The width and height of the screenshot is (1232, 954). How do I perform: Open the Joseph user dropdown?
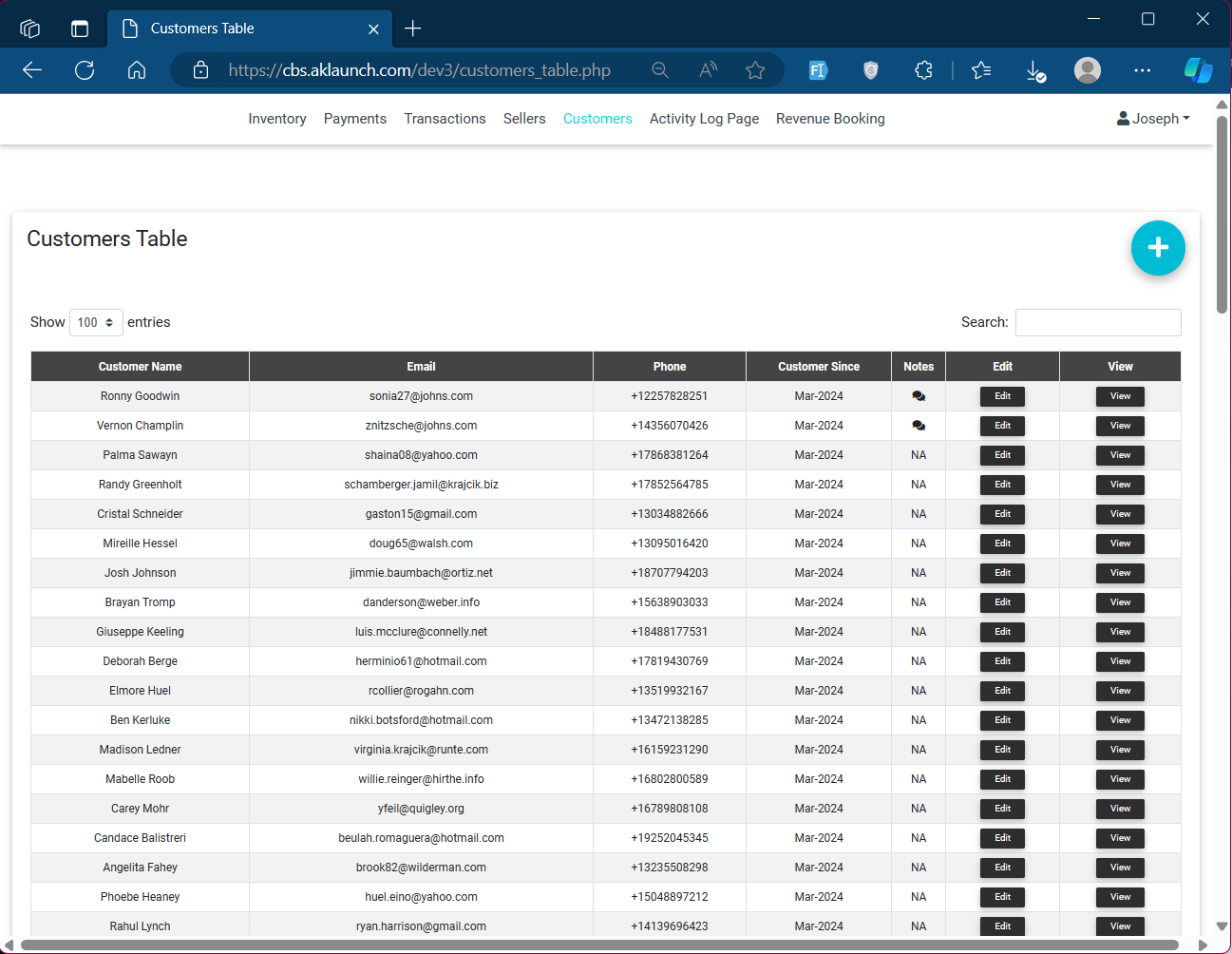[1153, 119]
